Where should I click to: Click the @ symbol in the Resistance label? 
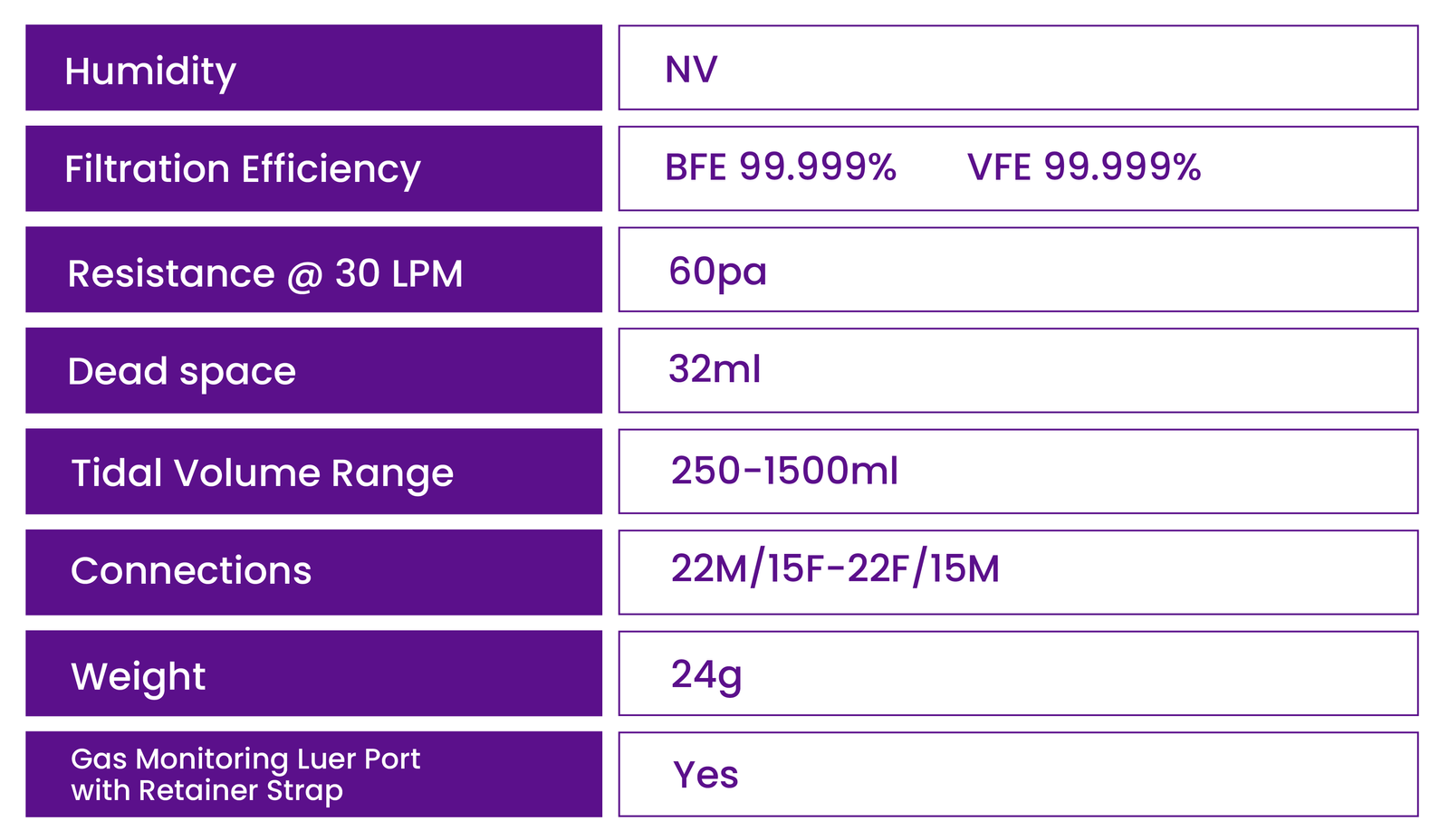pos(305,274)
